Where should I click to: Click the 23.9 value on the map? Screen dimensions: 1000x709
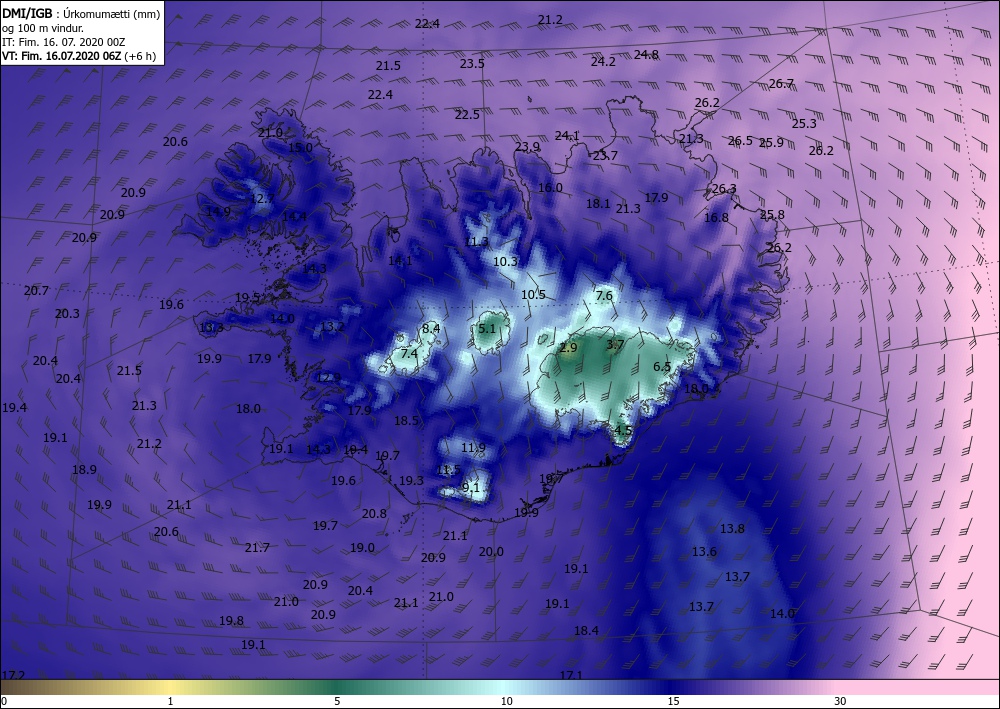click(x=527, y=147)
